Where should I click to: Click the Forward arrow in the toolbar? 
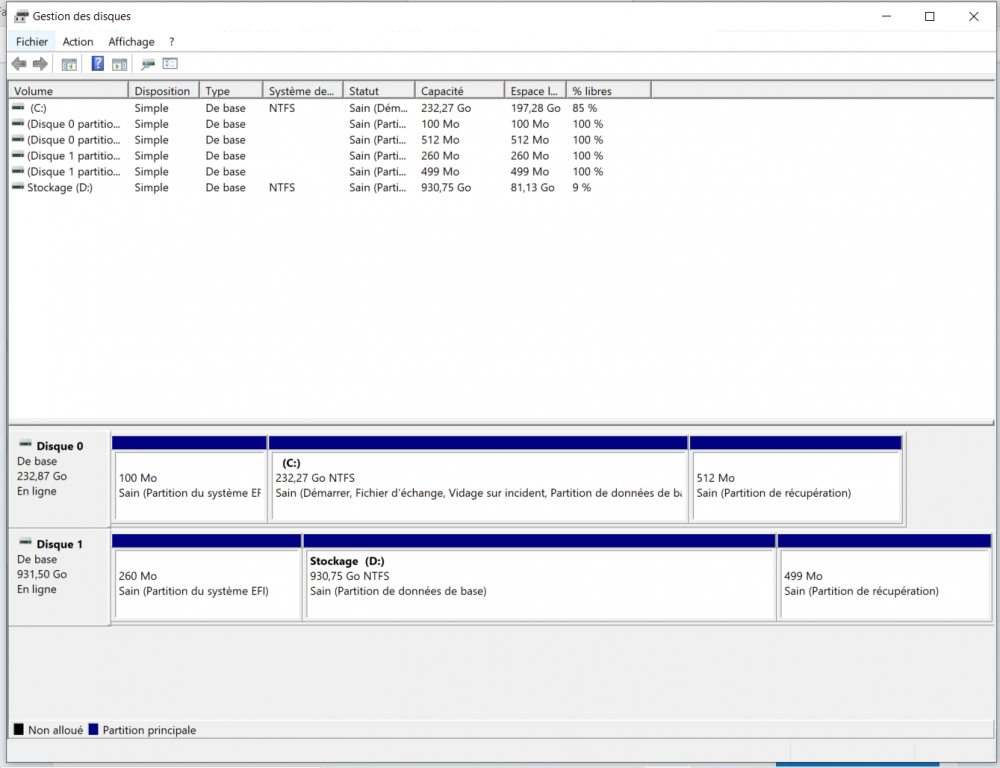point(40,64)
